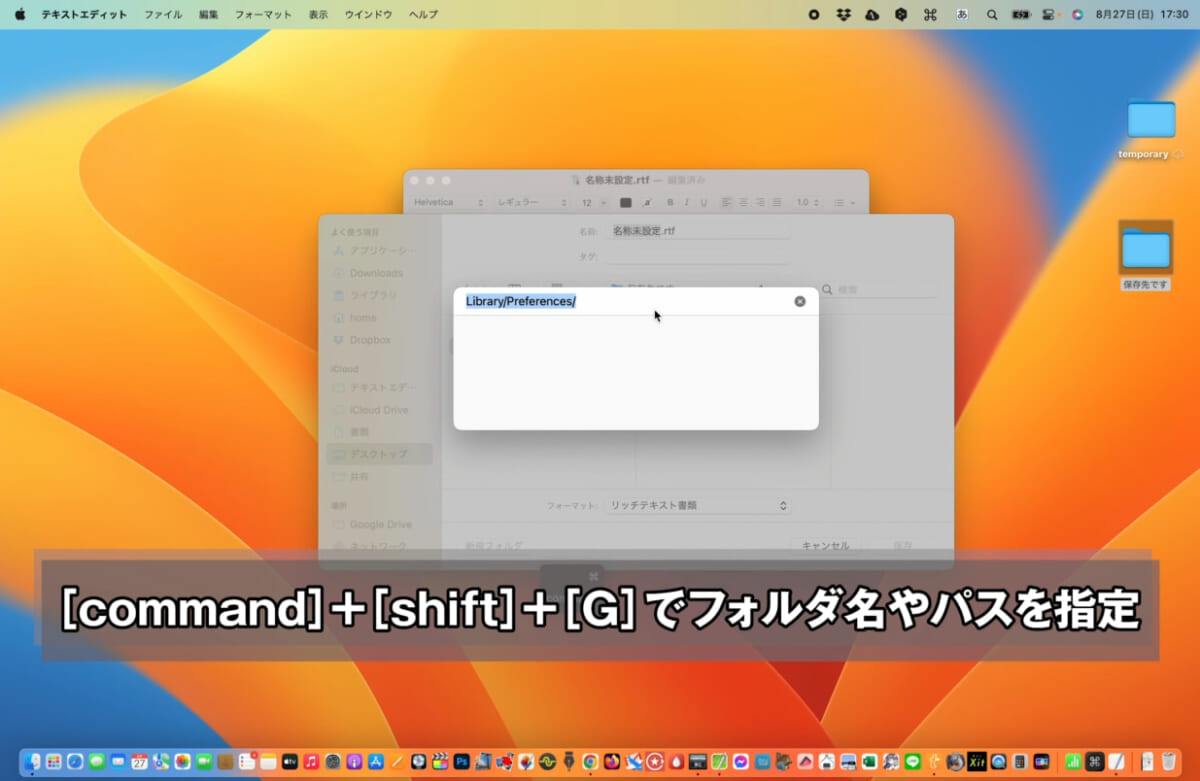1200x781 pixels.
Task: Open the ファイル menu
Action: coord(163,15)
